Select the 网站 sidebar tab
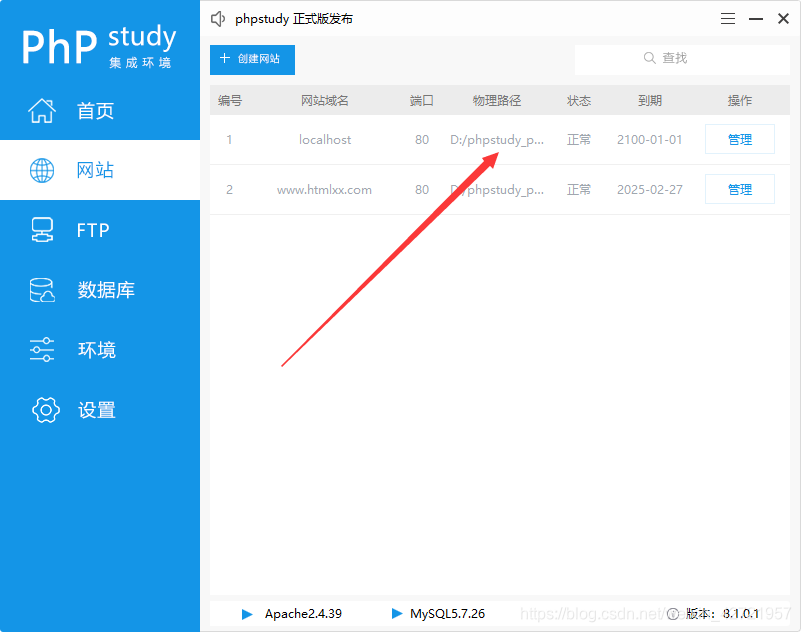Image resolution: width=801 pixels, height=632 pixels. pos(100,170)
